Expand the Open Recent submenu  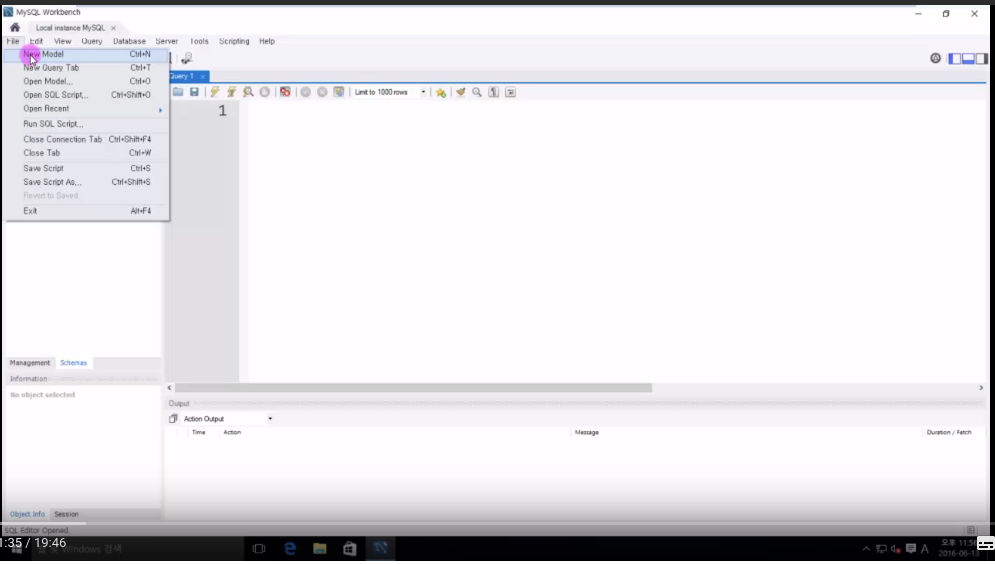[87, 108]
